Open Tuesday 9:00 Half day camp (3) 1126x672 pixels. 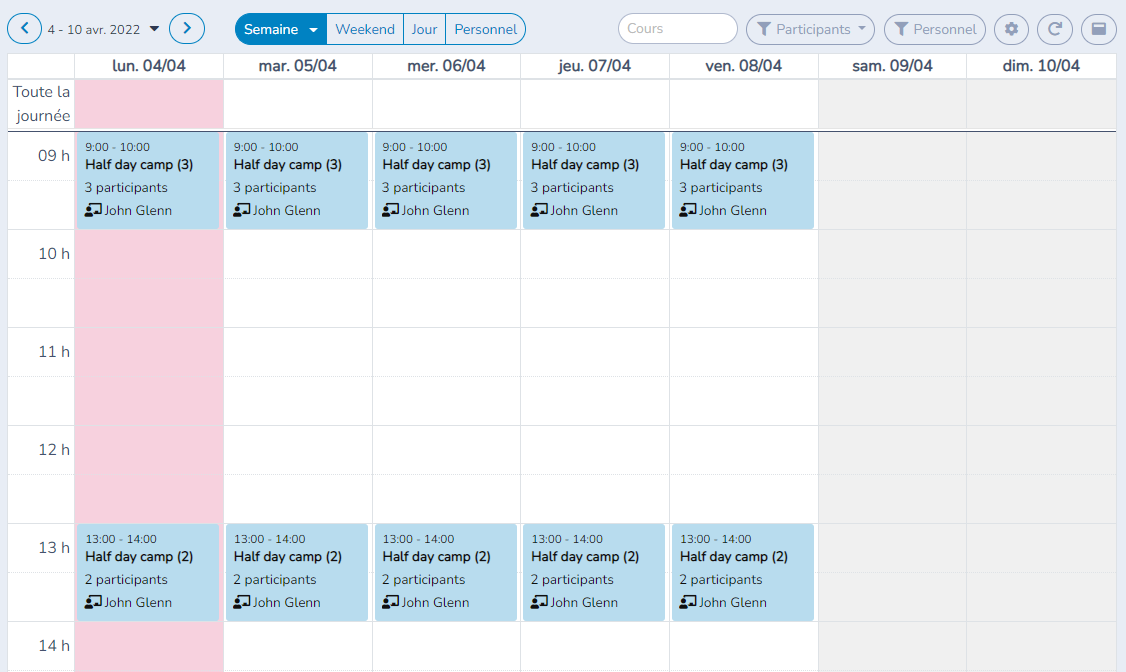[297, 180]
